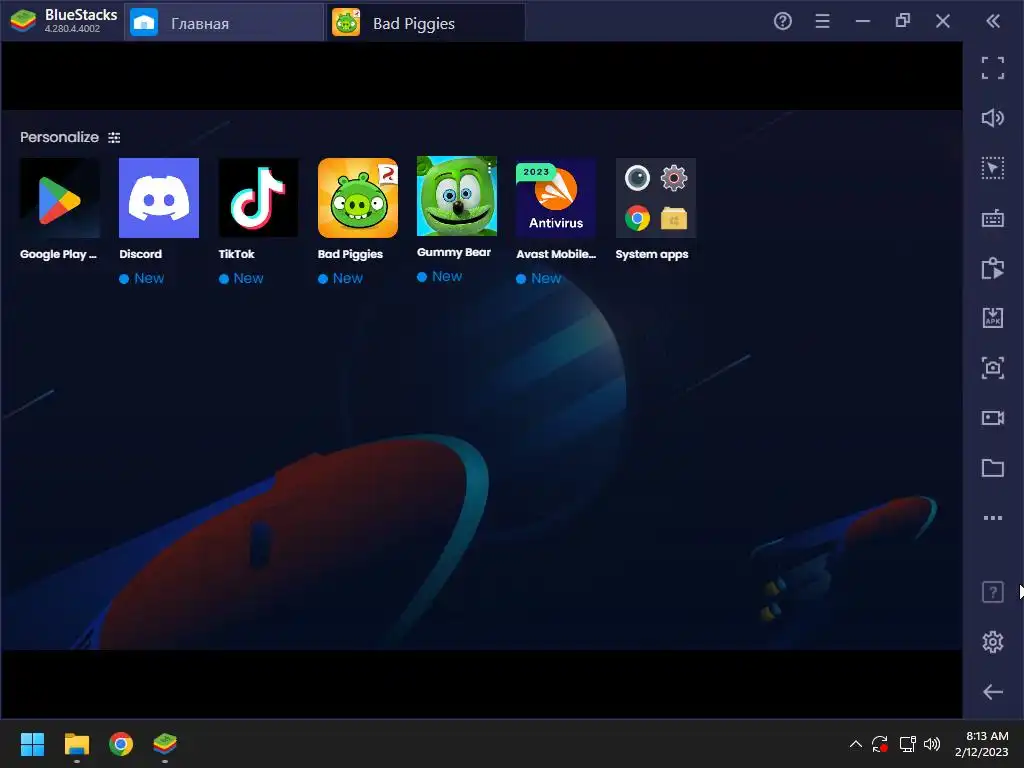Click the Personalize settings icon
This screenshot has height=768, width=1024.
114,137
